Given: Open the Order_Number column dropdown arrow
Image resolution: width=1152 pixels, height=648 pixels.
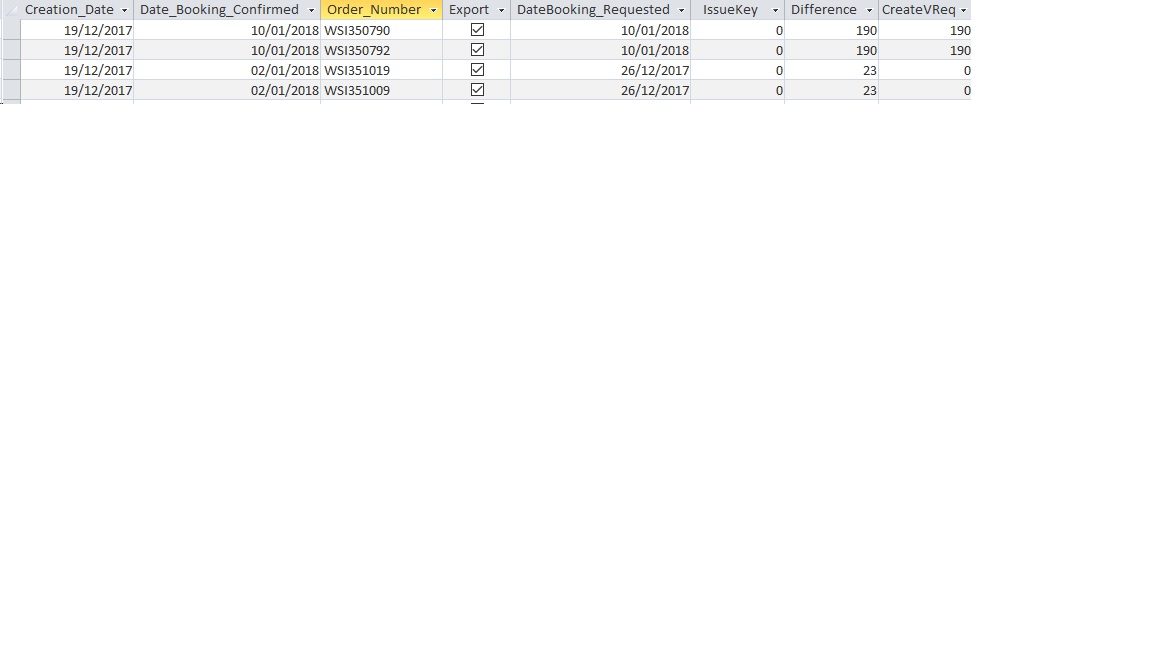Looking at the screenshot, I should point(433,10).
